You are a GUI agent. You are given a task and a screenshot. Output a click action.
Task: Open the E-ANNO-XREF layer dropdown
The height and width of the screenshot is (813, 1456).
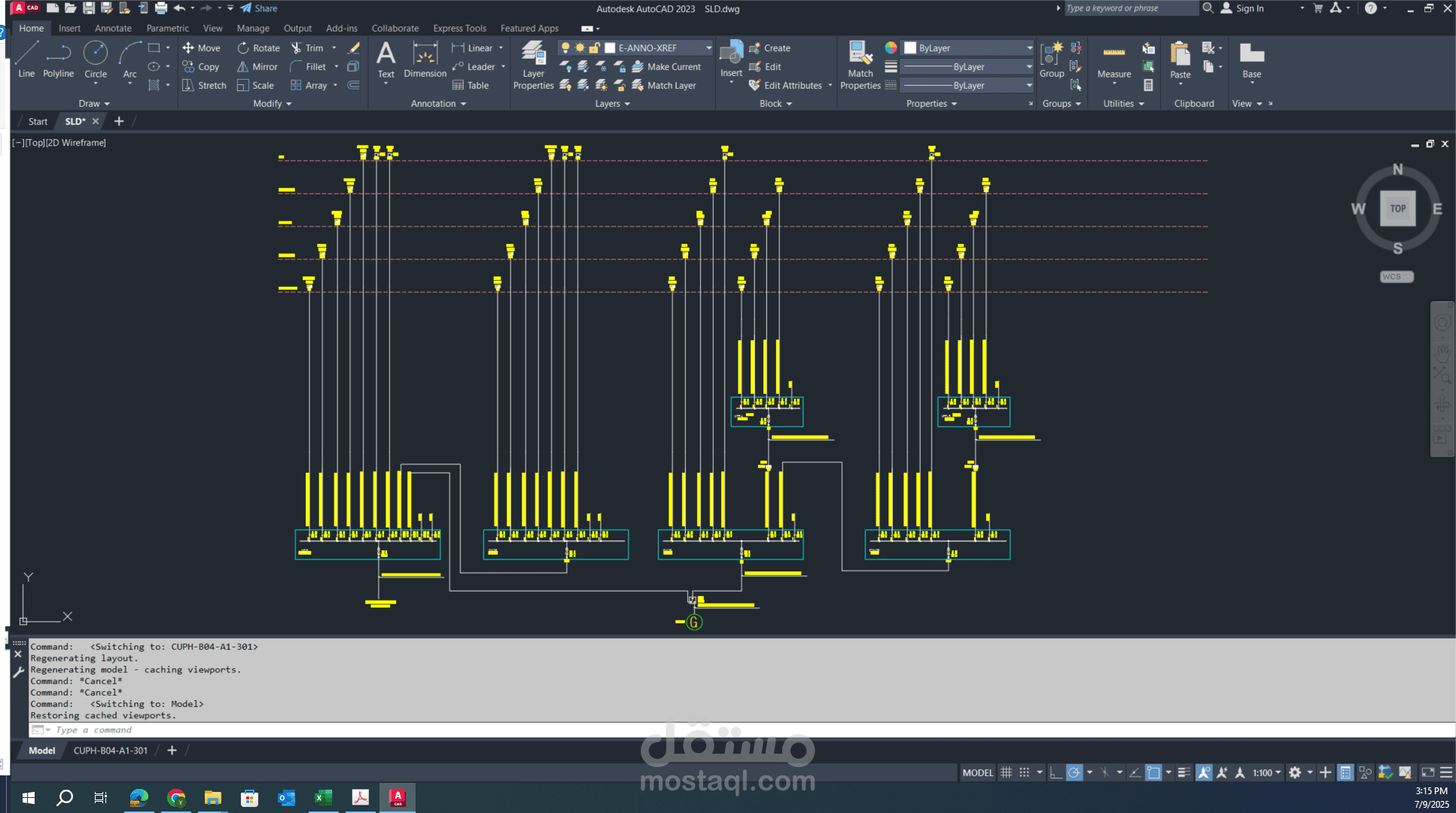pyautogui.click(x=708, y=47)
